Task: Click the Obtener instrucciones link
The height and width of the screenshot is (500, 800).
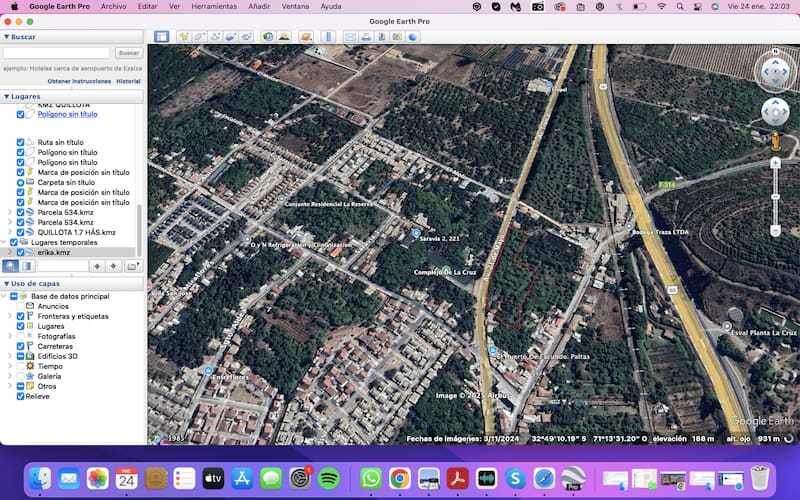Action: [79, 81]
